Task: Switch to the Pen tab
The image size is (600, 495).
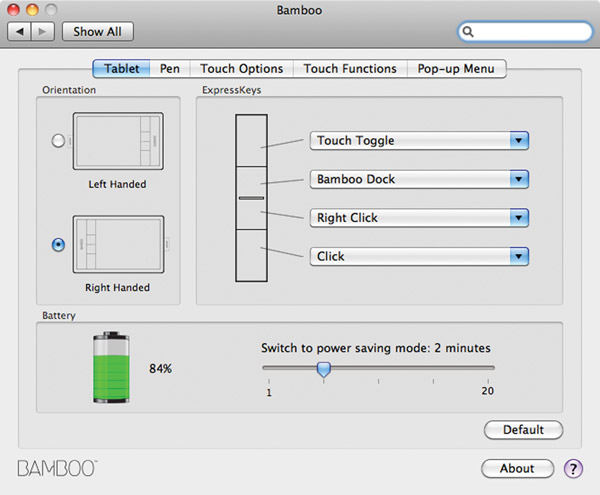Action: pyautogui.click(x=170, y=68)
